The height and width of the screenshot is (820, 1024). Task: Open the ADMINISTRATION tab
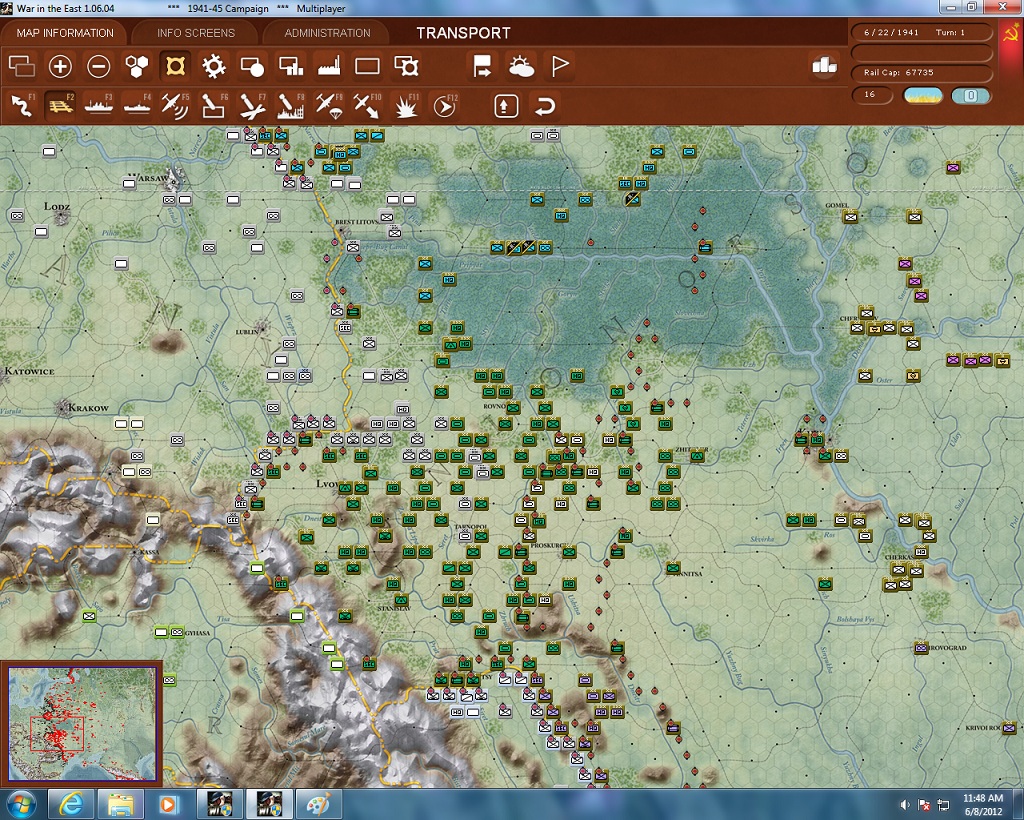327,33
